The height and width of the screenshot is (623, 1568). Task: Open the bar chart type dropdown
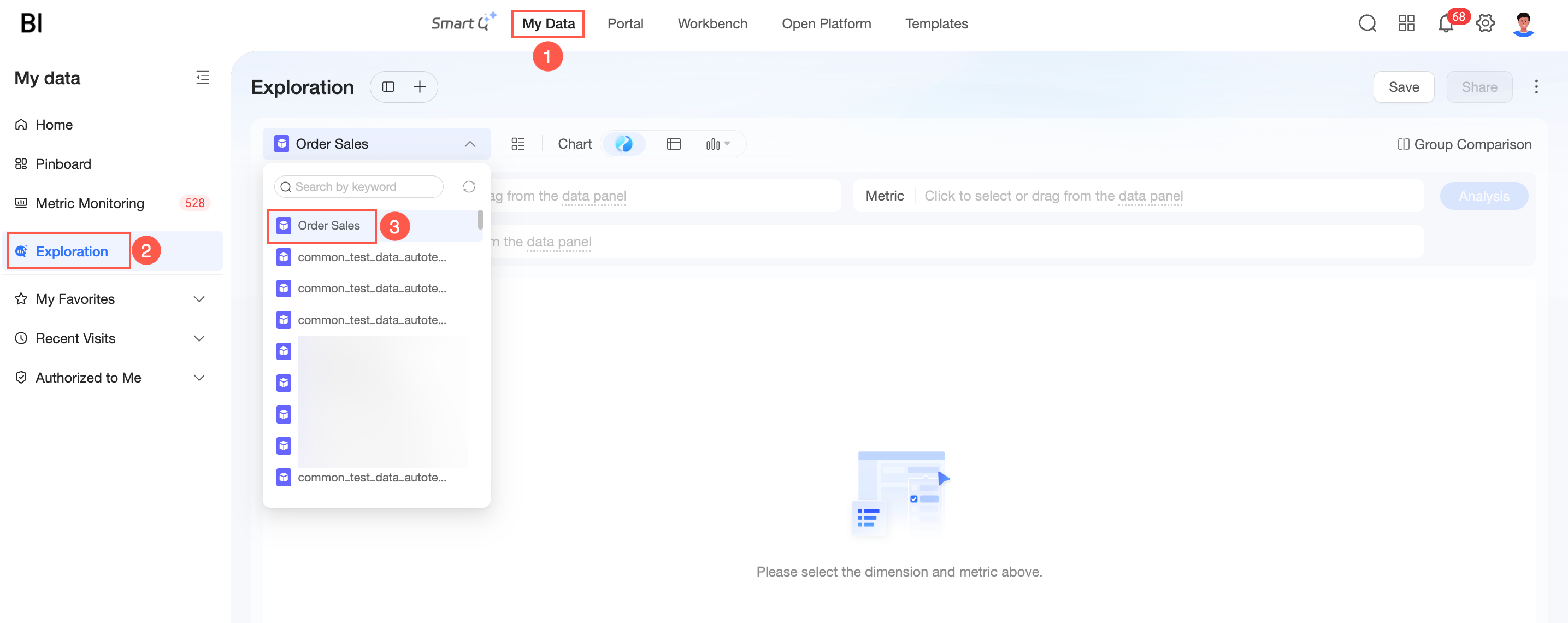coord(717,144)
